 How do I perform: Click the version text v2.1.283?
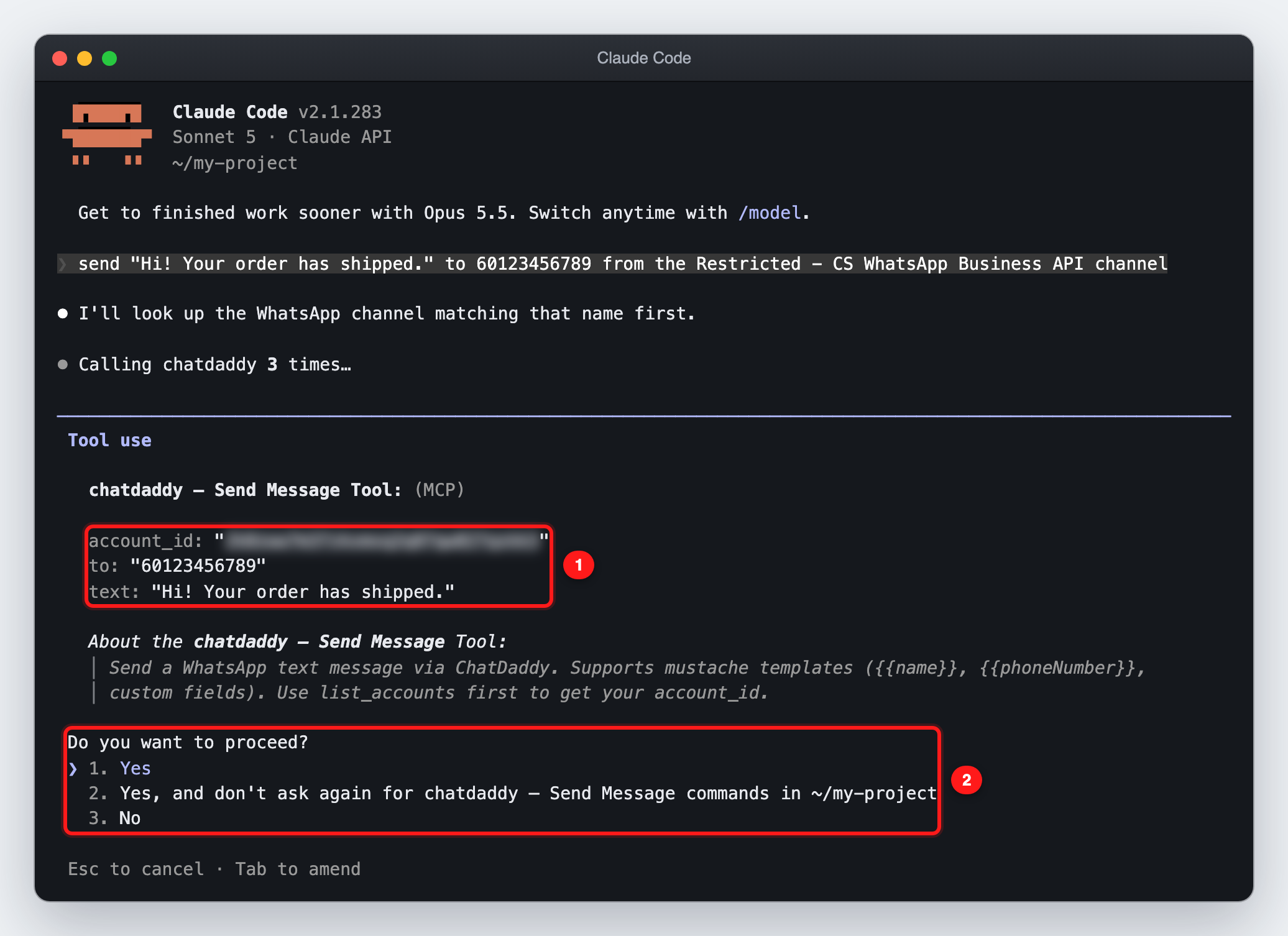coord(340,112)
